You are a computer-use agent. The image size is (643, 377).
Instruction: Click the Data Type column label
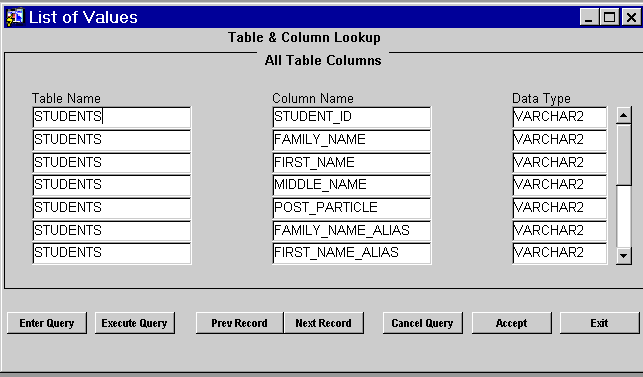pyautogui.click(x=541, y=98)
